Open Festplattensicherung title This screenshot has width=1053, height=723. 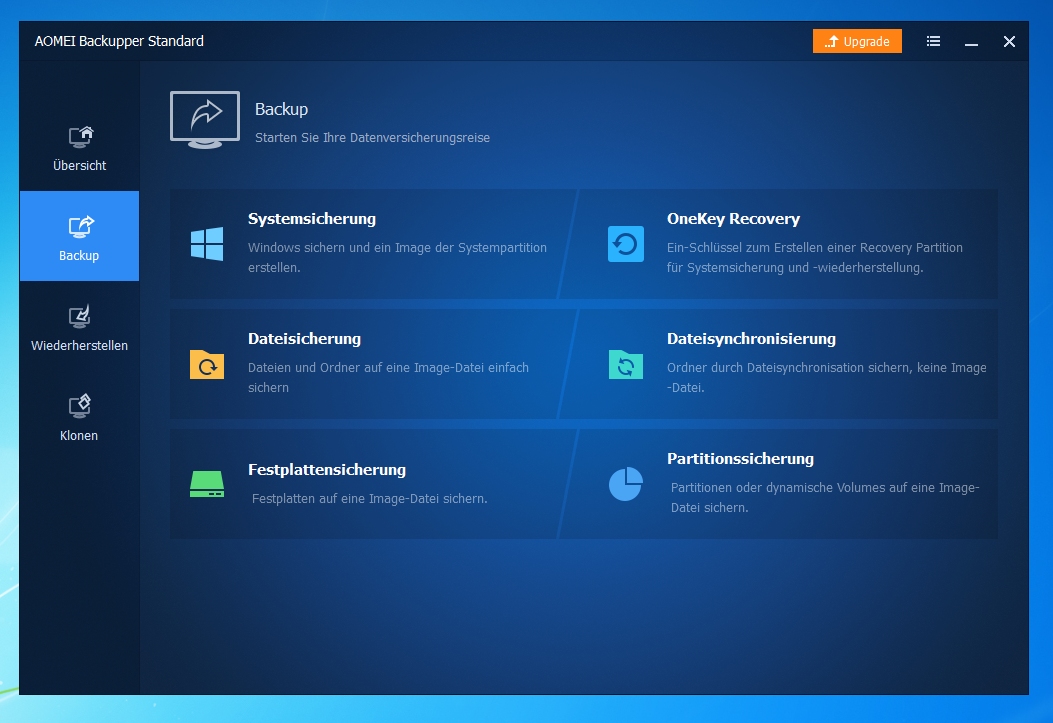(x=327, y=470)
